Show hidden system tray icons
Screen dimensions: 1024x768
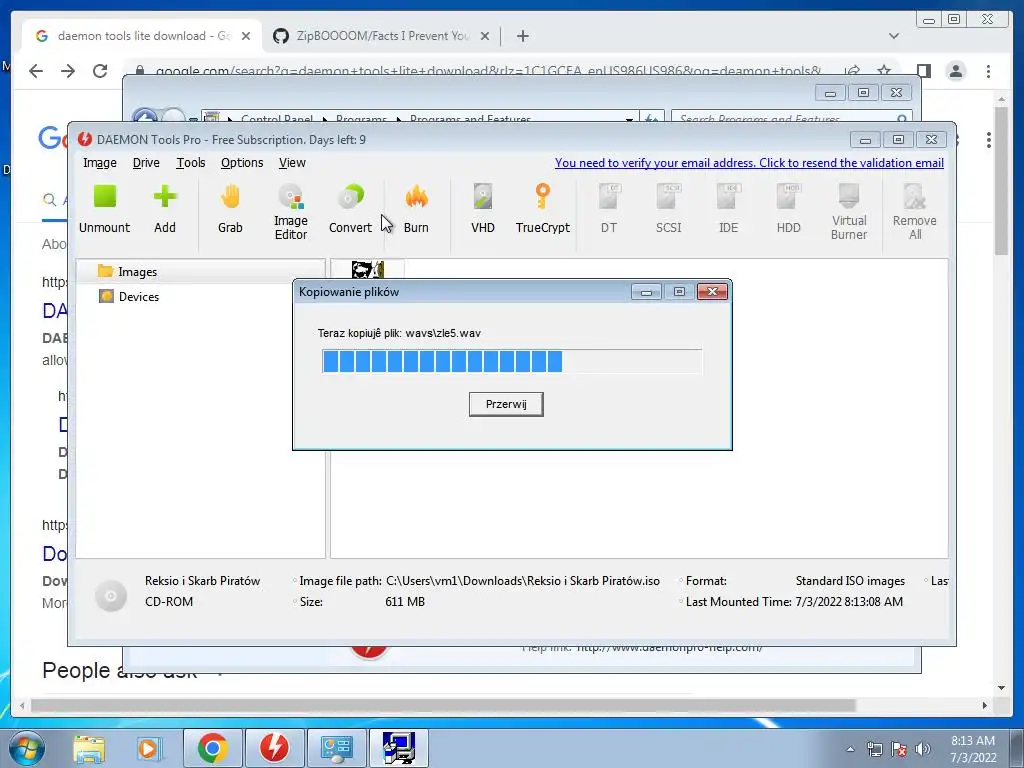(x=850, y=749)
